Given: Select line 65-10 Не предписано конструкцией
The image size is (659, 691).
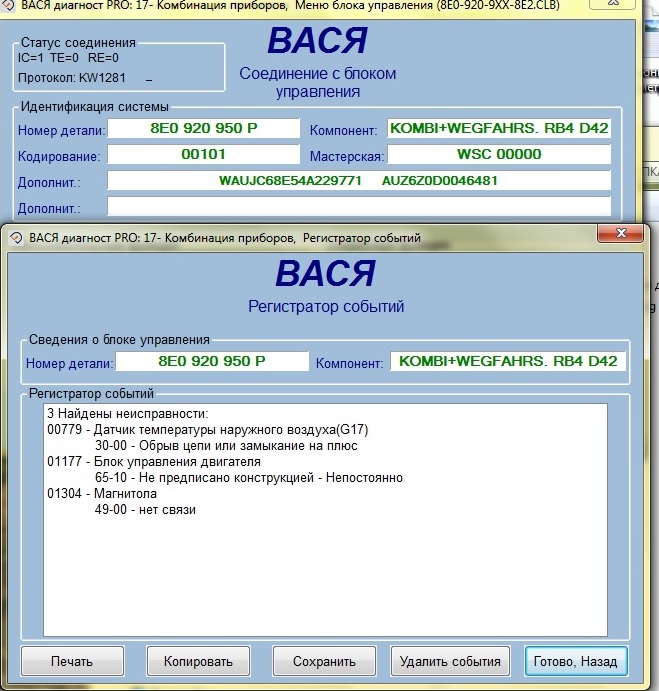Looking at the screenshot, I should tap(249, 478).
